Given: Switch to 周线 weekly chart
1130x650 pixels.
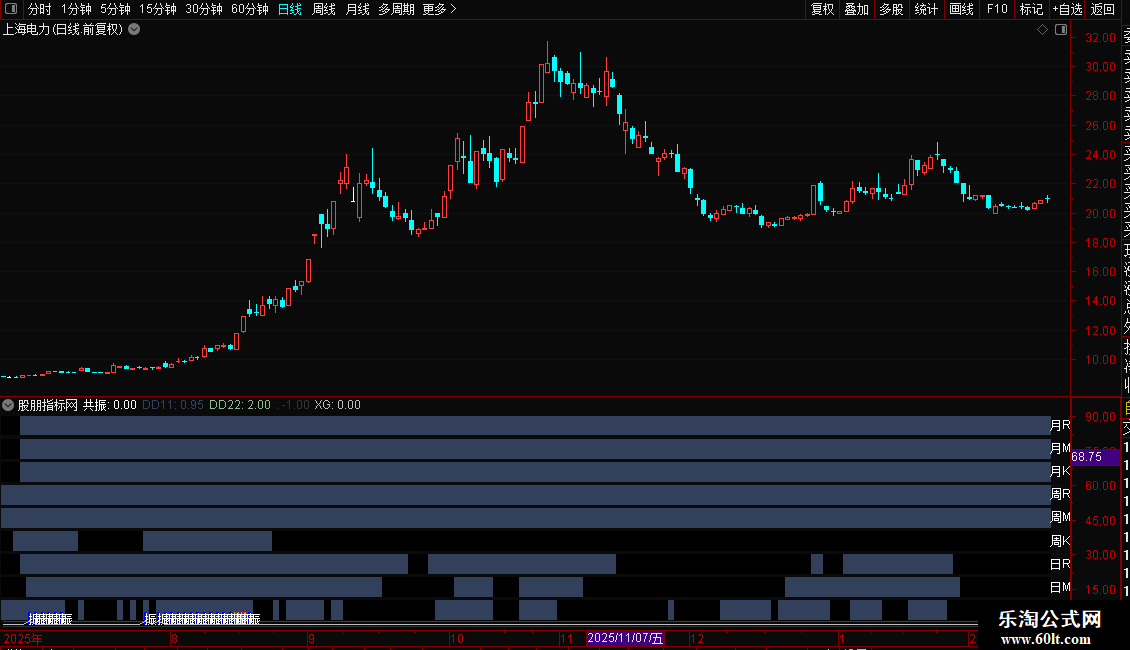Looking at the screenshot, I should pos(324,9).
